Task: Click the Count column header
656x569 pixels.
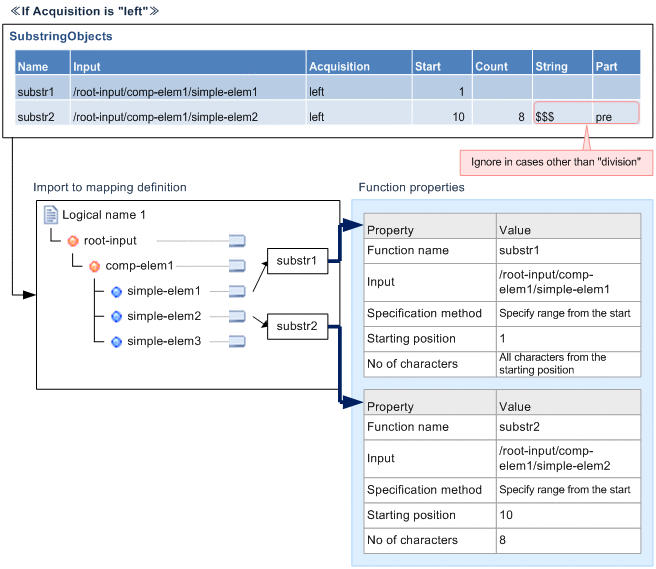Action: click(x=502, y=62)
